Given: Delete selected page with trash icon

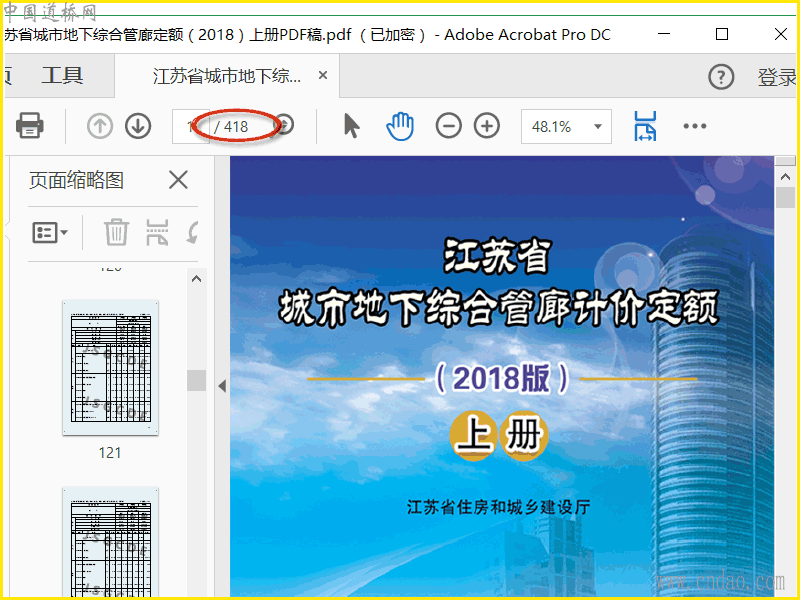Looking at the screenshot, I should (116, 232).
